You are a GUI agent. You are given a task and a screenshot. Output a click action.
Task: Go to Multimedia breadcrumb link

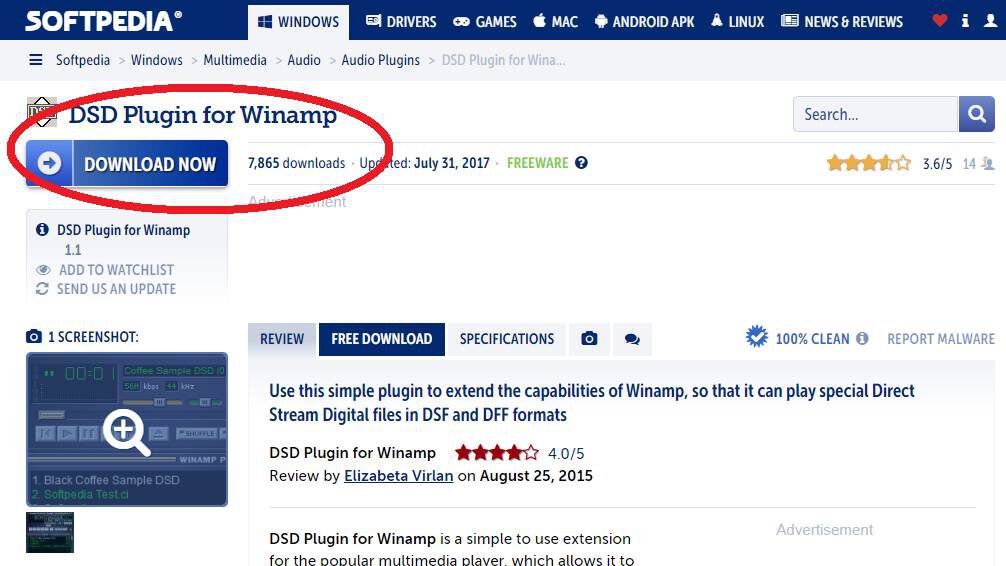click(x=235, y=60)
